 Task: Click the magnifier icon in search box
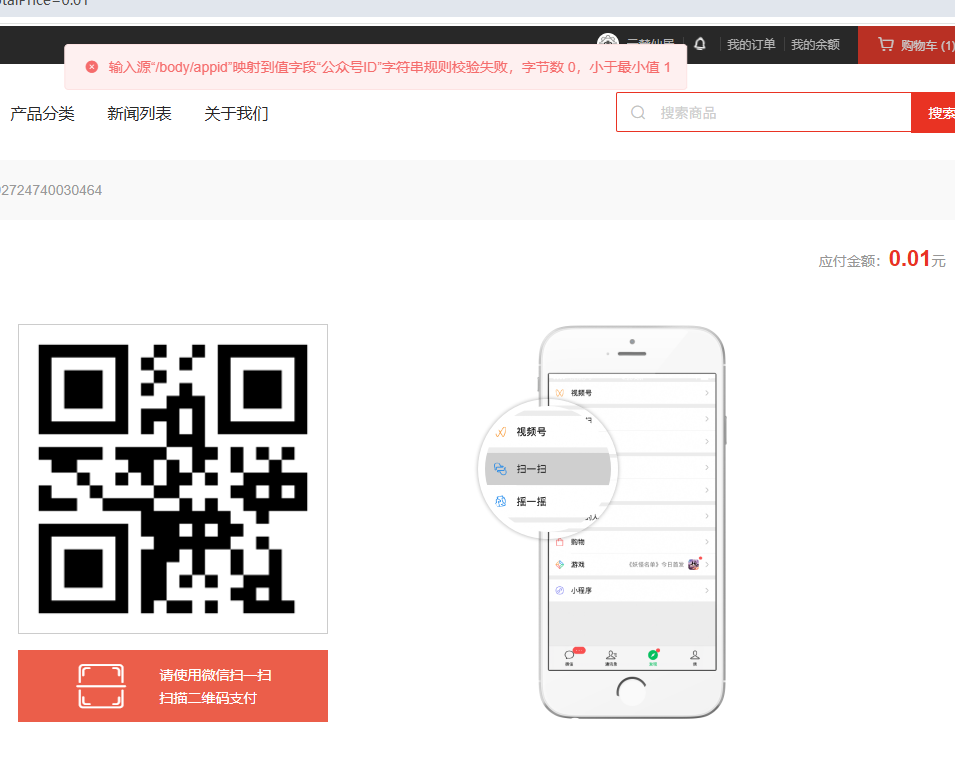638,113
